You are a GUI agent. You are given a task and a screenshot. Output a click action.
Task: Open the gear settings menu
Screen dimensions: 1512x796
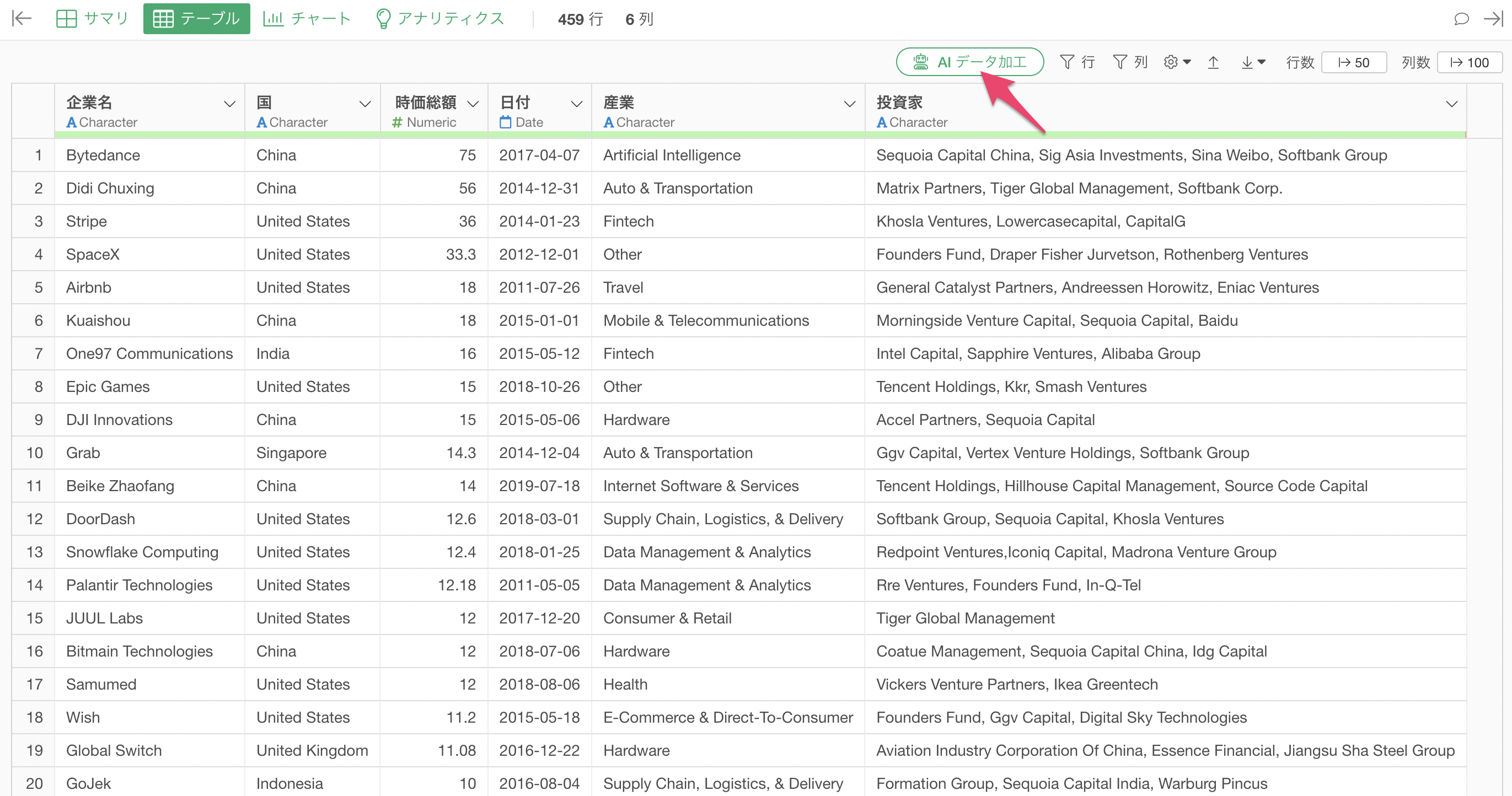pos(1177,62)
